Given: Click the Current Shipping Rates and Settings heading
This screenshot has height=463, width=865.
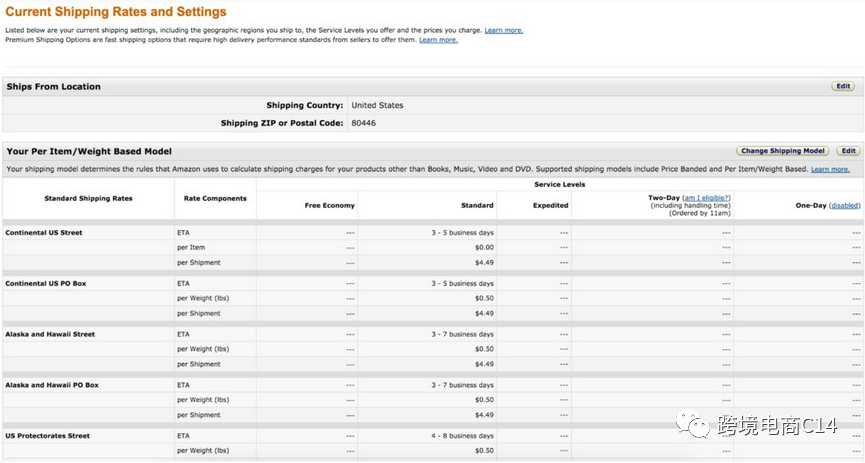Looking at the screenshot, I should tap(116, 12).
